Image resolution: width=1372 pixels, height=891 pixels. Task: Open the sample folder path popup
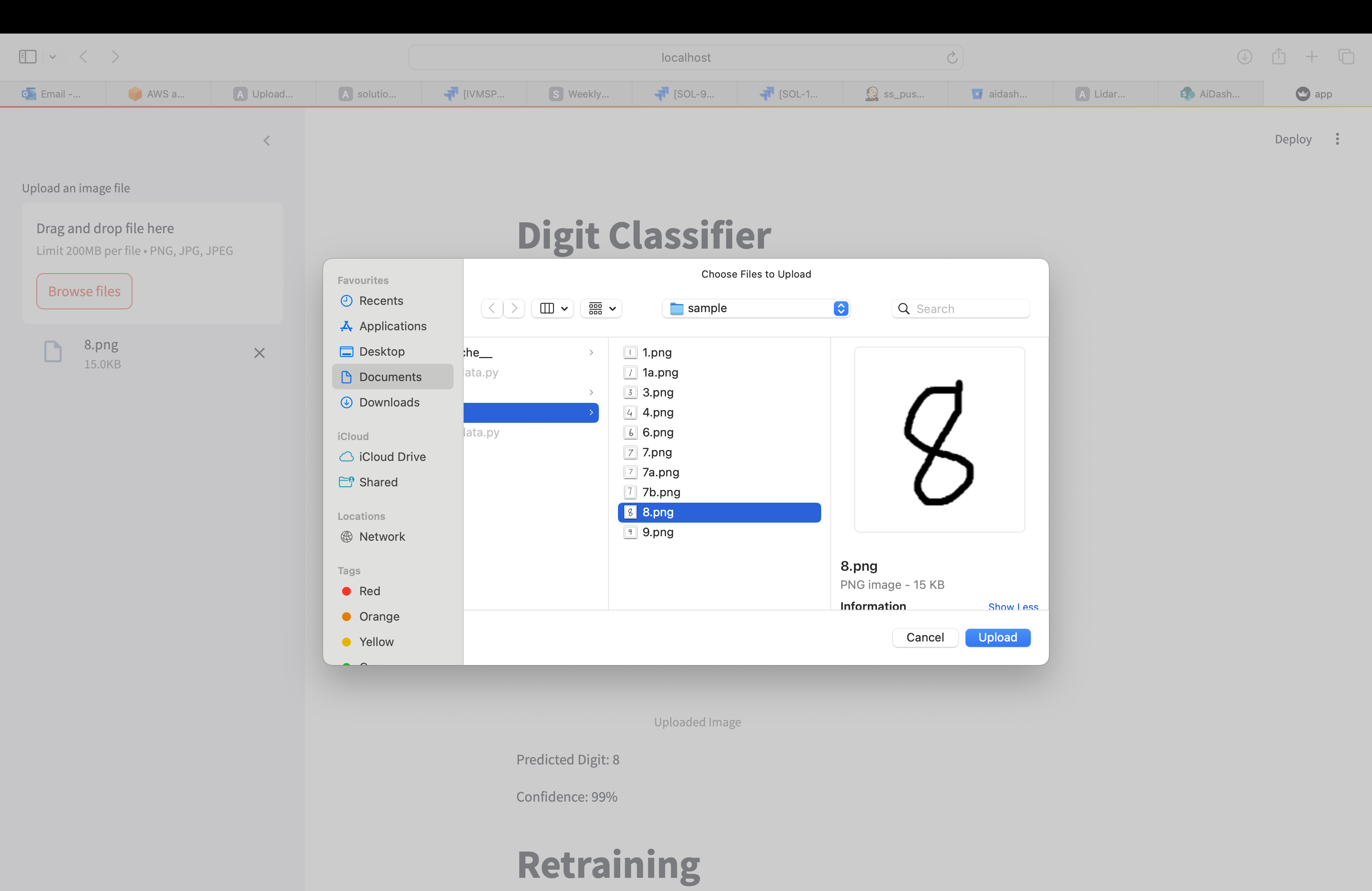click(x=756, y=308)
